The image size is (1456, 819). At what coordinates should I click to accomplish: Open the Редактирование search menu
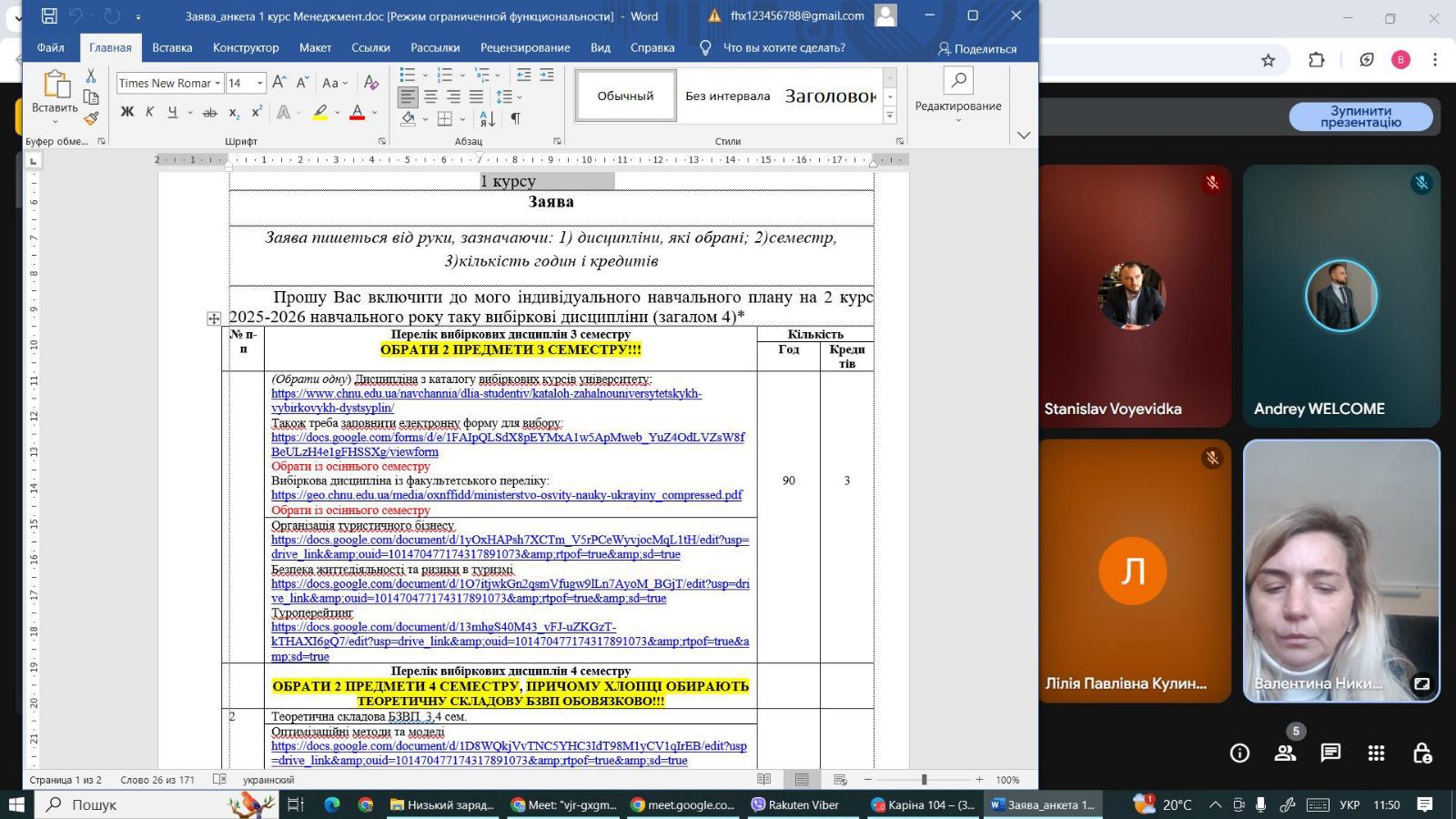click(958, 96)
